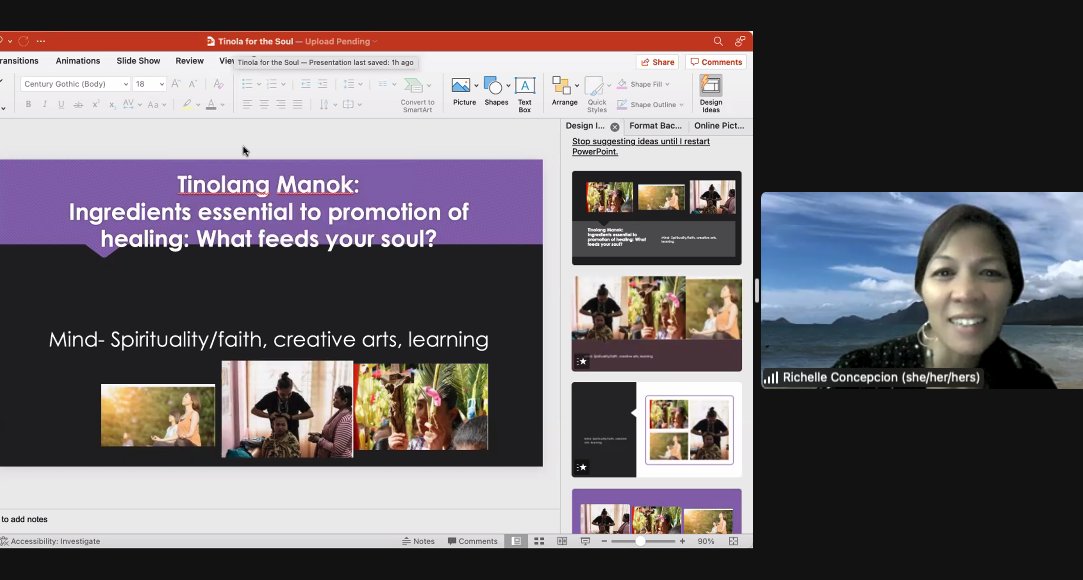Switch to Reading view
This screenshot has width=1083, height=580.
coord(562,541)
